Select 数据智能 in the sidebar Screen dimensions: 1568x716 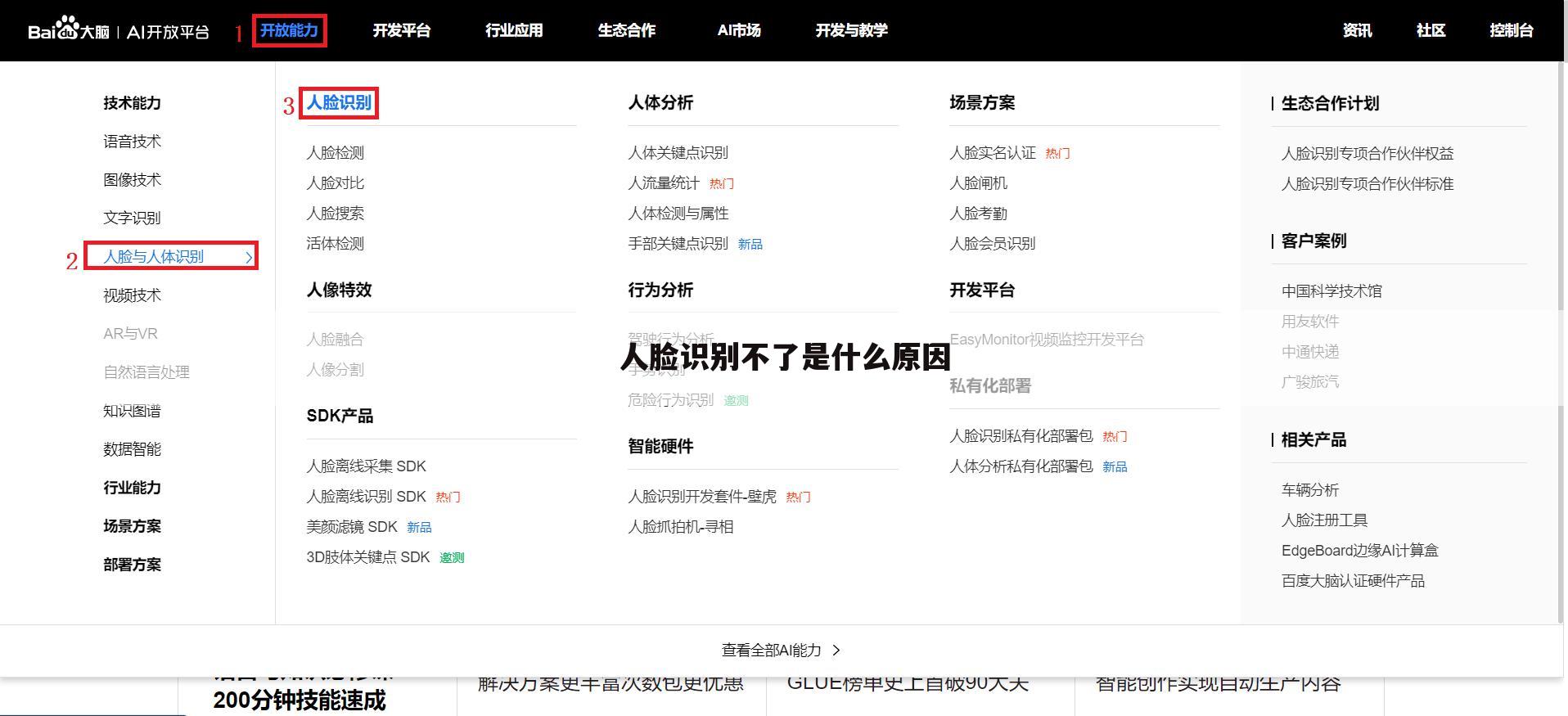(132, 449)
